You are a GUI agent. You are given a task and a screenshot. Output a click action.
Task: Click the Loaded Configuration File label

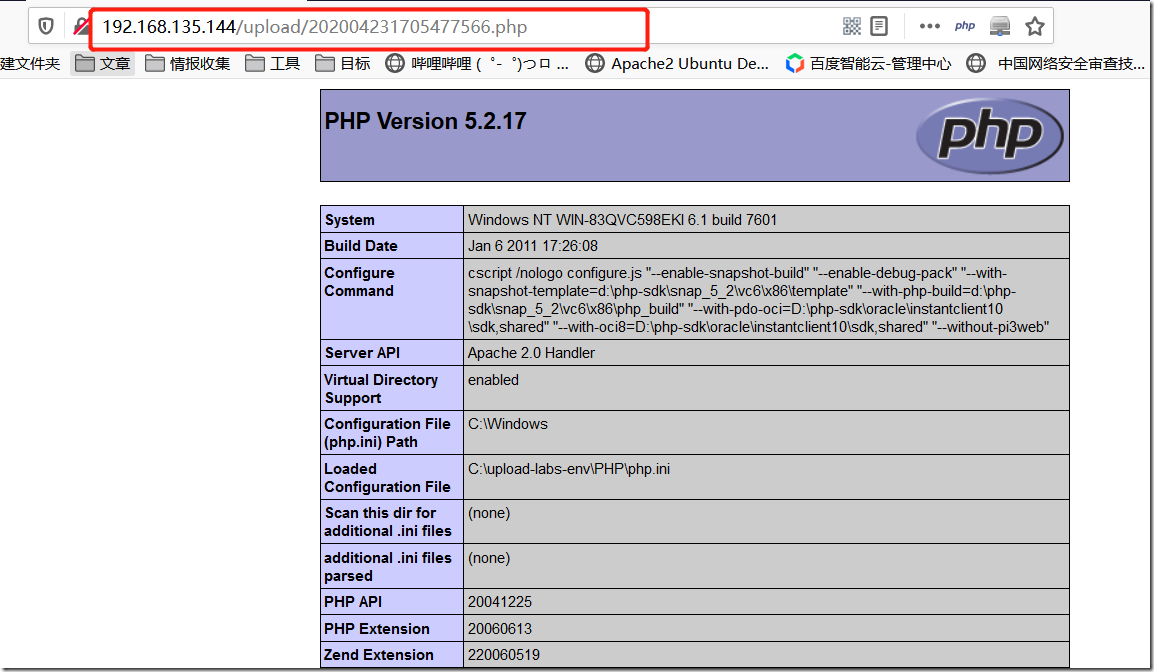pyautogui.click(x=387, y=478)
